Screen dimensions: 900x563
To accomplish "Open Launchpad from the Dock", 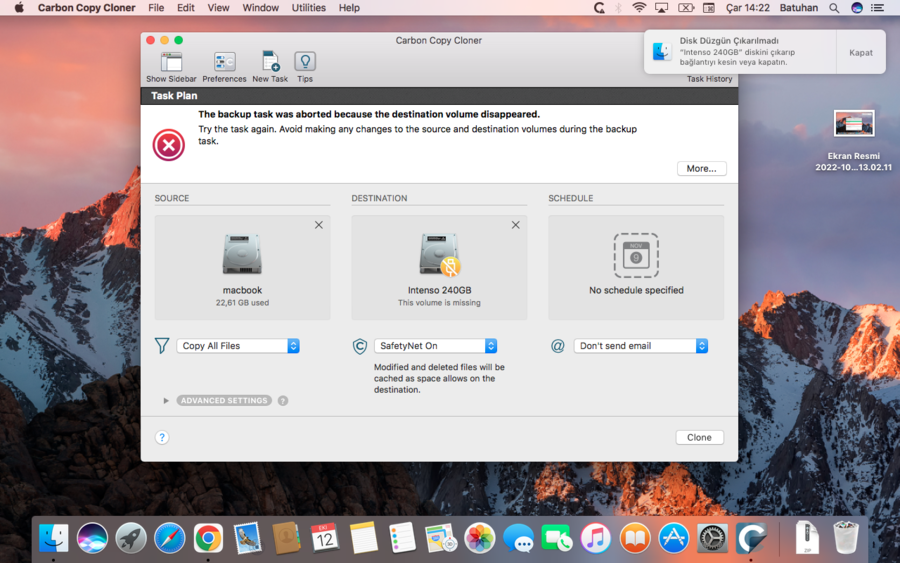I will point(131,538).
